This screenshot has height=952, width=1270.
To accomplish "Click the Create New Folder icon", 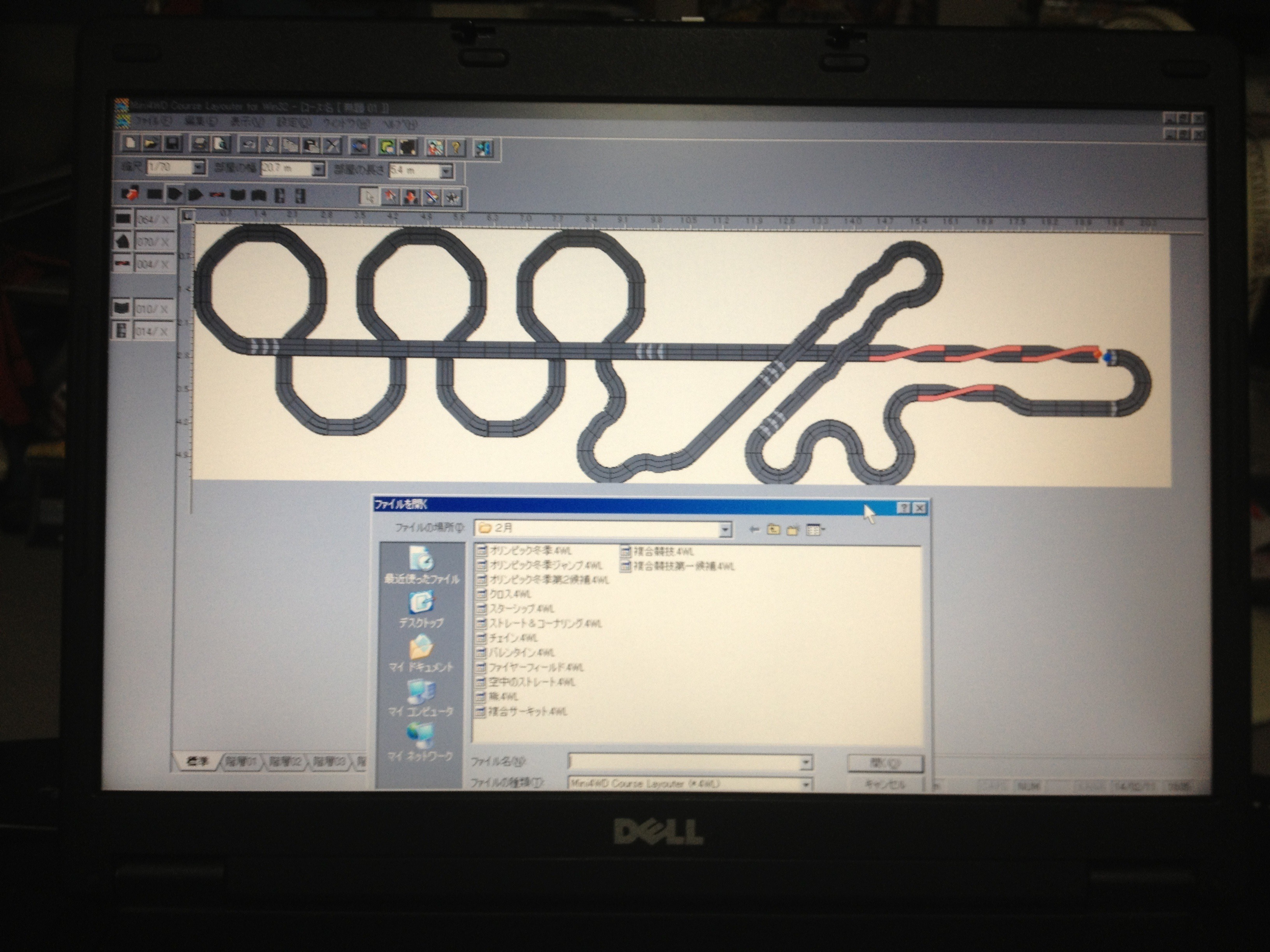I will coord(793,530).
